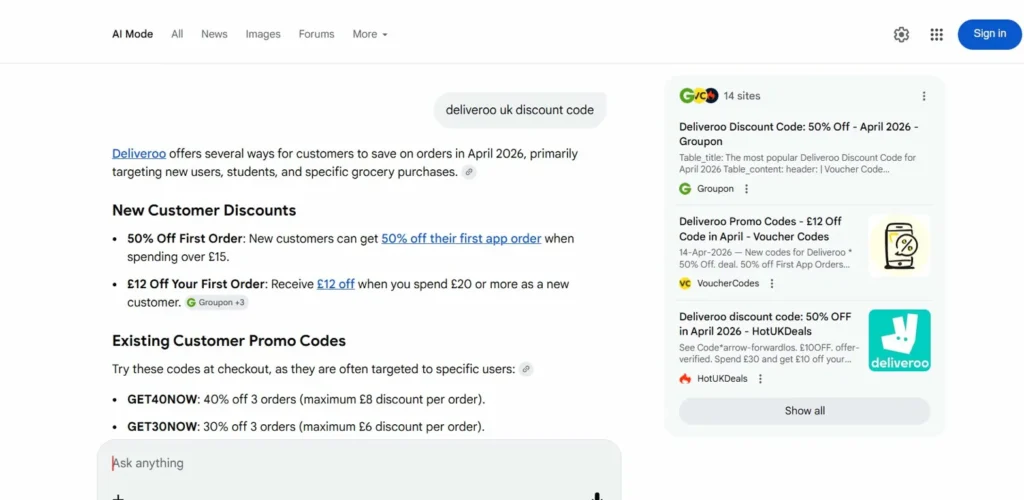This screenshot has width=1024, height=500.
Task: Expand the More dropdown menu
Action: pyautogui.click(x=369, y=34)
